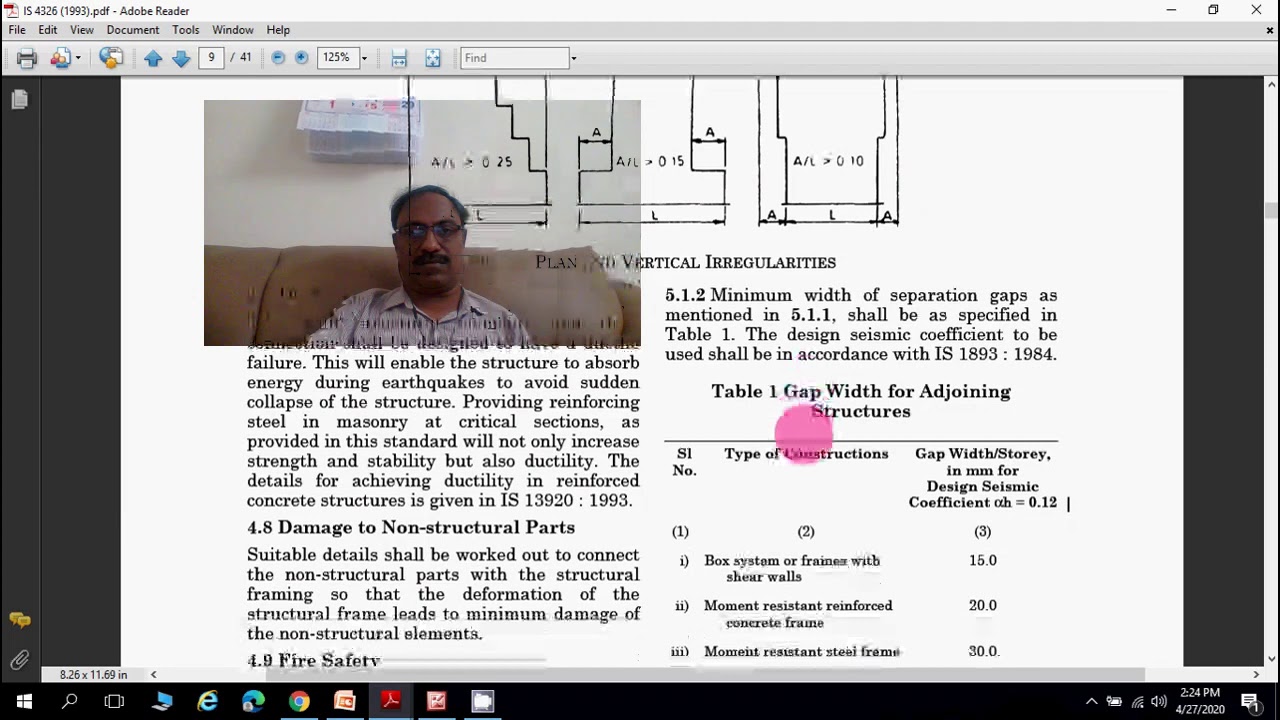
Task: Open the Pages panel in the sidebar
Action: (x=19, y=99)
